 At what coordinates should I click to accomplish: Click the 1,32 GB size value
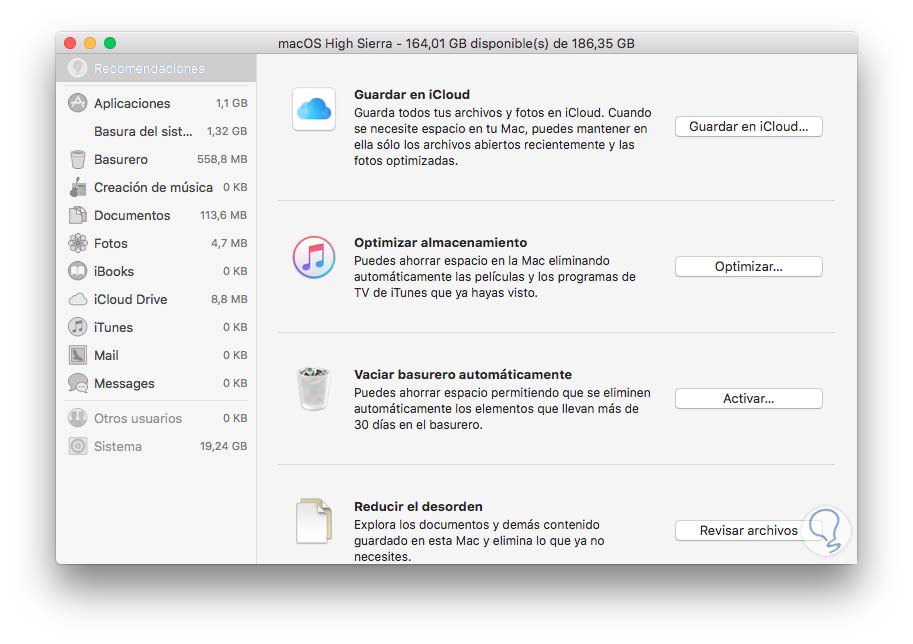click(227, 131)
